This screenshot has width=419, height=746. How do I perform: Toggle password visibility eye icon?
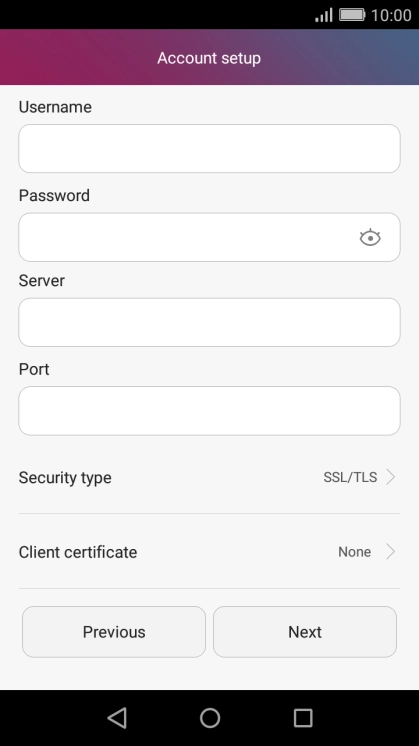point(370,237)
